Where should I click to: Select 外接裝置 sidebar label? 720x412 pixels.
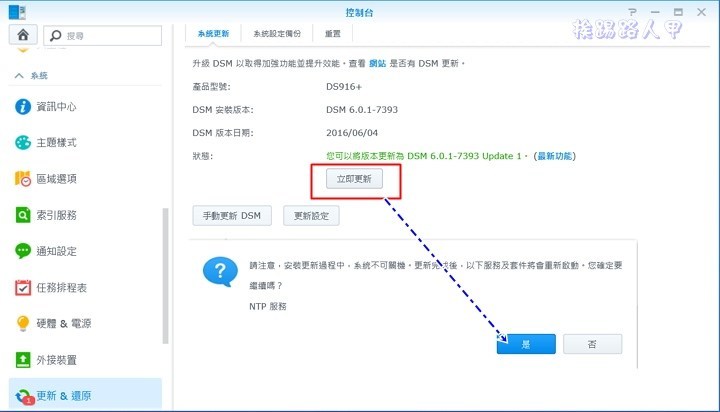56,360
